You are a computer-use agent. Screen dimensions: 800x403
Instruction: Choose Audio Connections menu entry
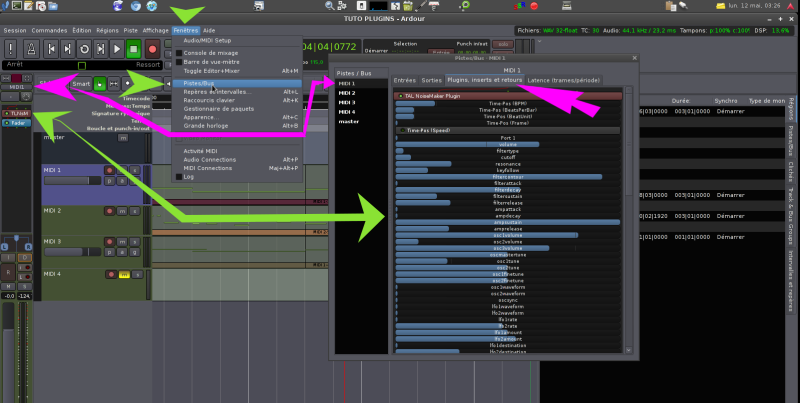(x=237, y=160)
